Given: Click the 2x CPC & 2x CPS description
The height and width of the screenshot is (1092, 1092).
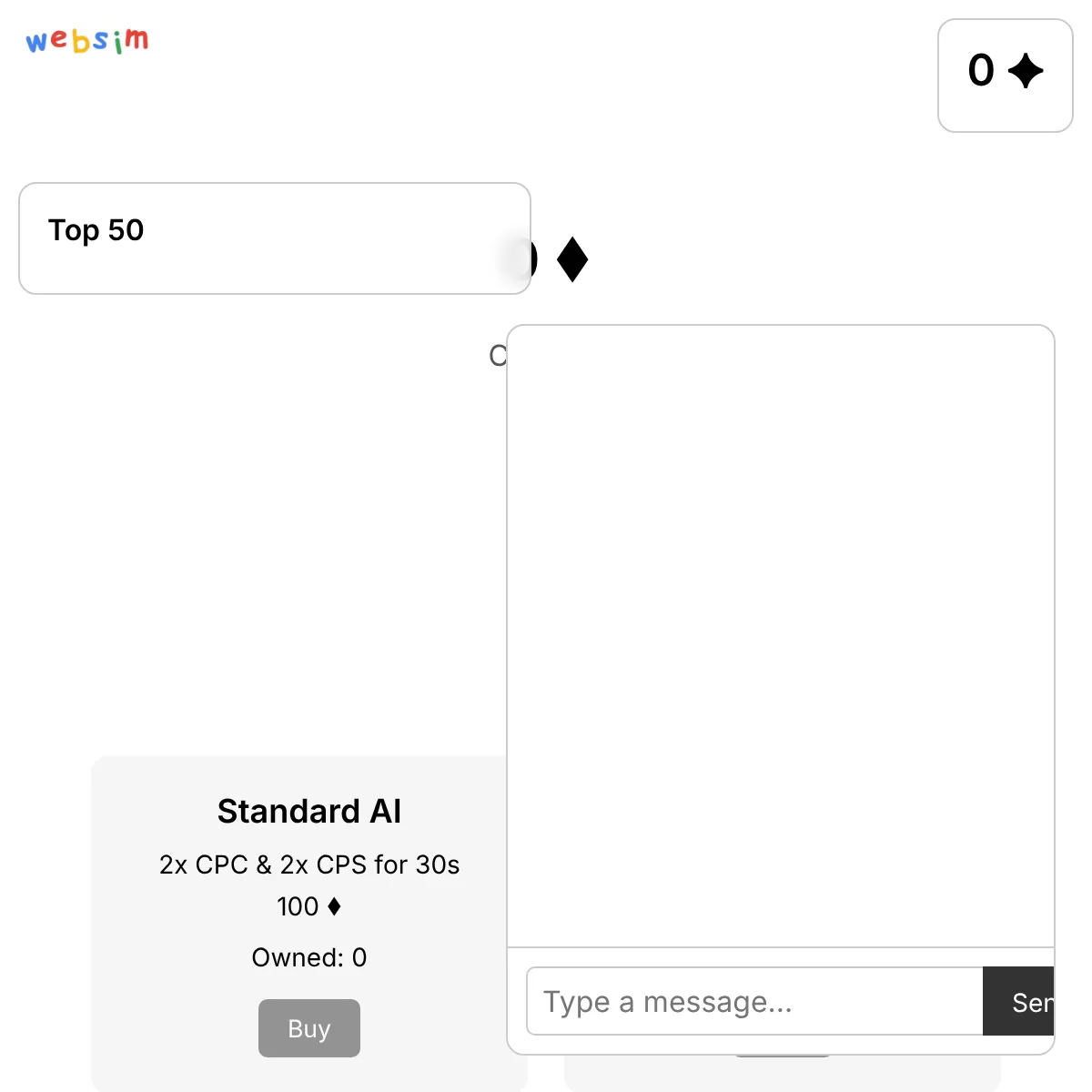Looking at the screenshot, I should tap(309, 864).
